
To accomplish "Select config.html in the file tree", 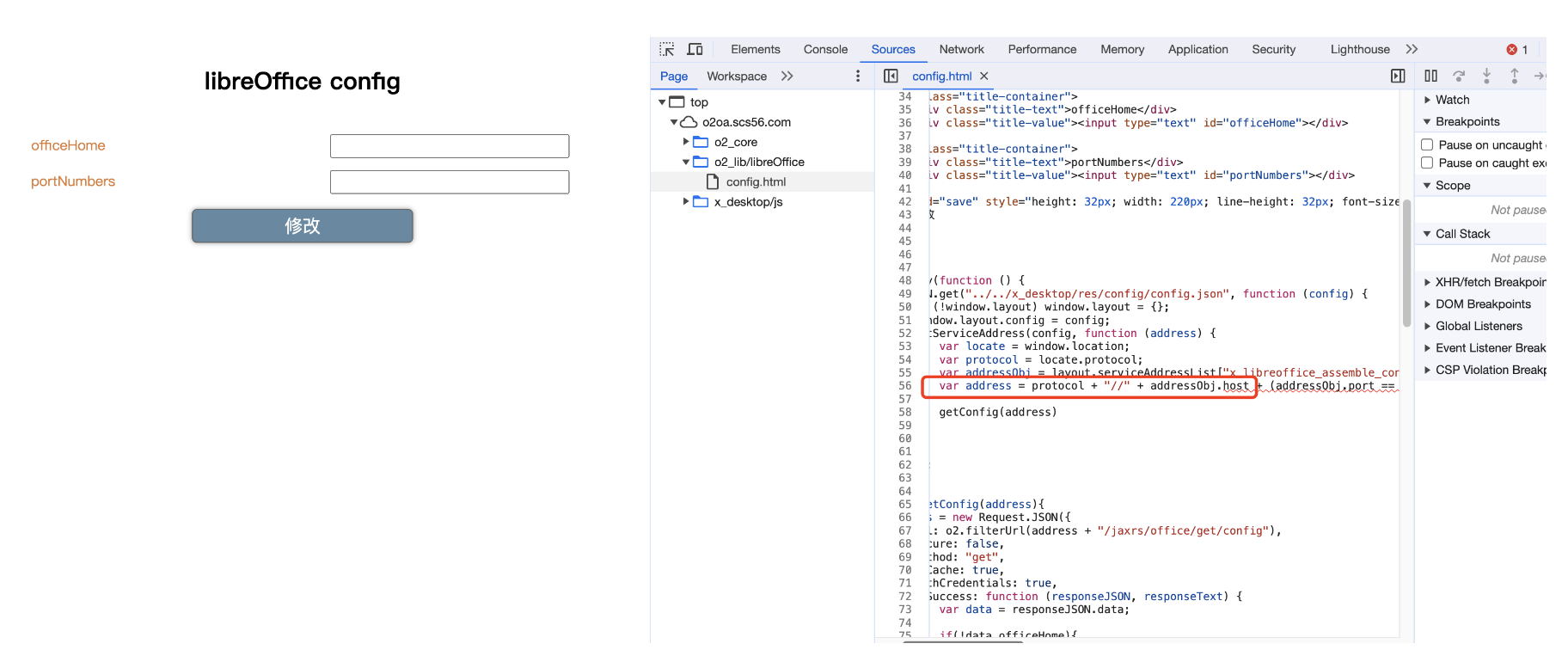I will click(x=756, y=181).
